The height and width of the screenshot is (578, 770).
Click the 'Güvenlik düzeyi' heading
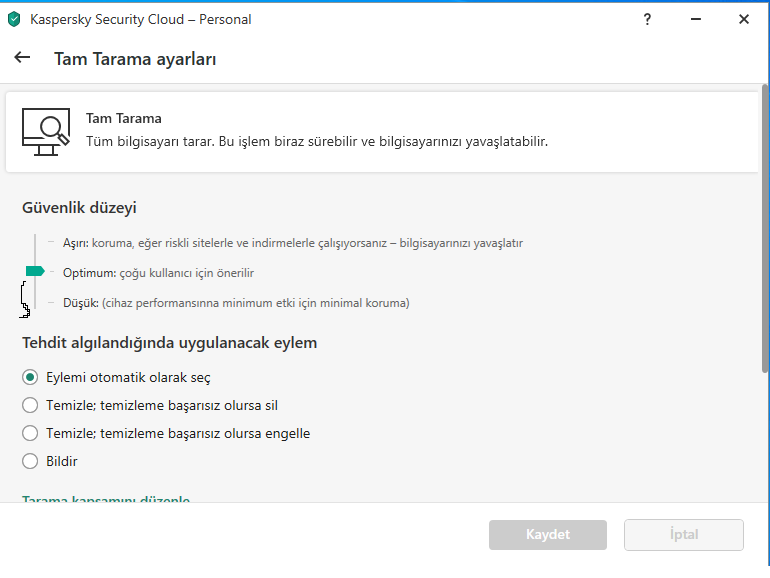[79, 208]
